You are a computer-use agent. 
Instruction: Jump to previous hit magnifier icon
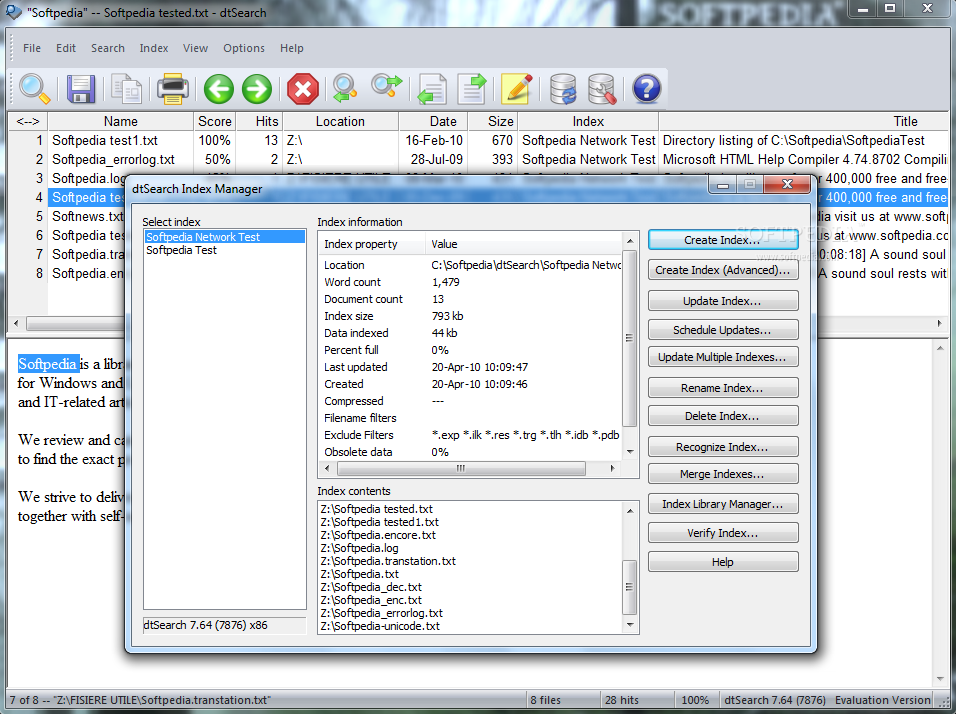[344, 89]
